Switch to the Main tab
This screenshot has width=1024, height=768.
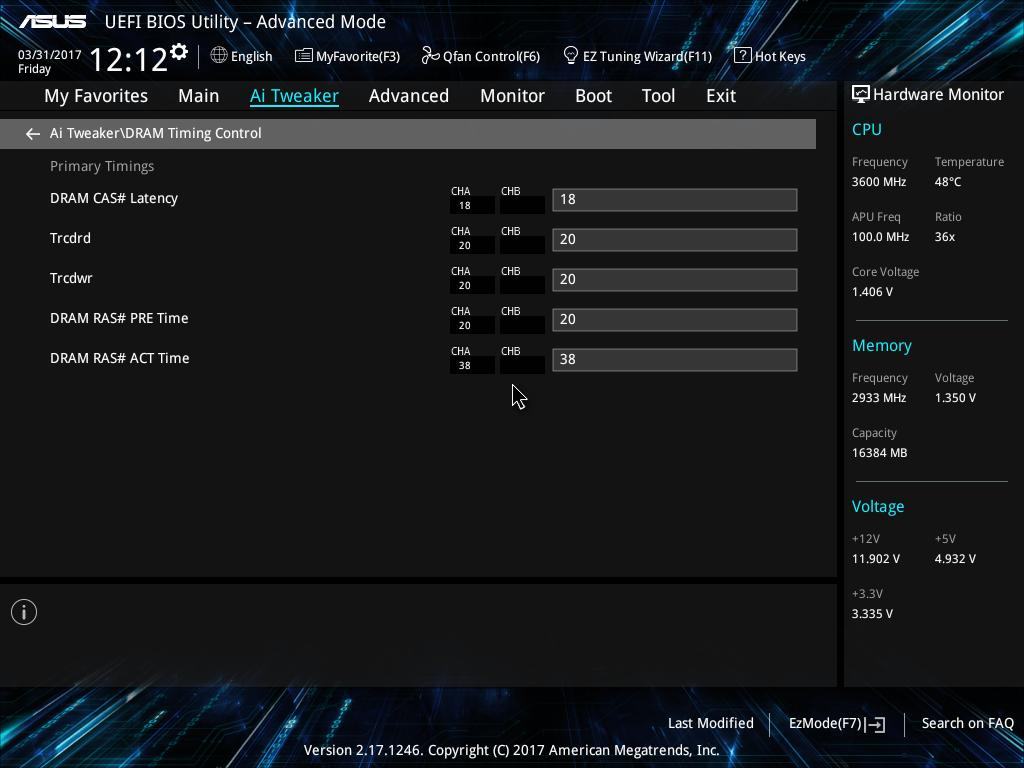[199, 96]
